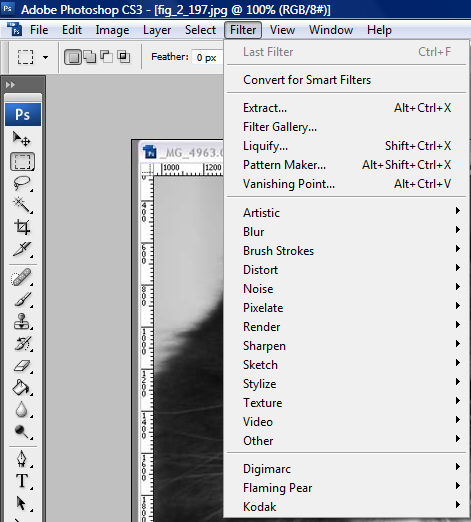471x522 pixels.
Task: Expand the Kodak plugin submenu
Action: pyautogui.click(x=346, y=507)
